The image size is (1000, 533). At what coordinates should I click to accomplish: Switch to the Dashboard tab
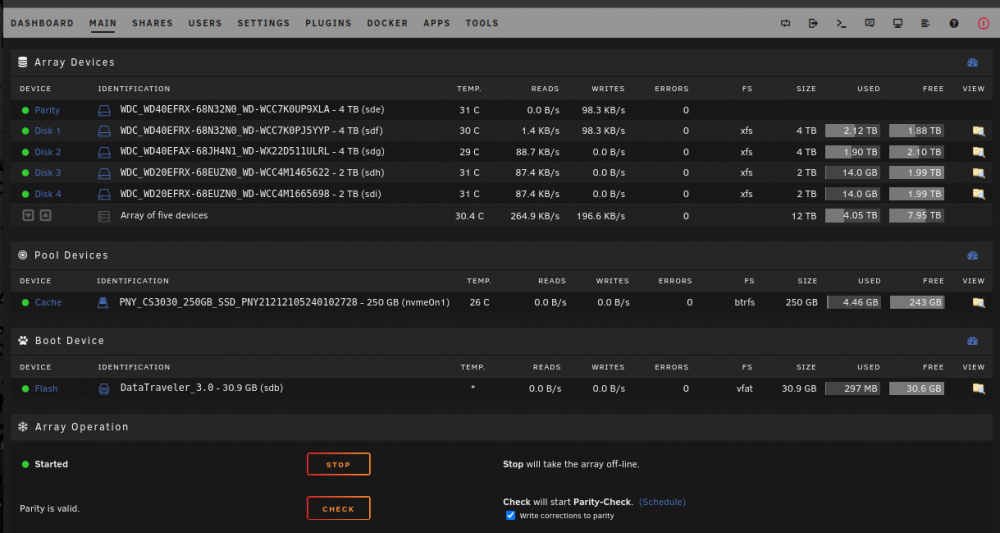42,23
